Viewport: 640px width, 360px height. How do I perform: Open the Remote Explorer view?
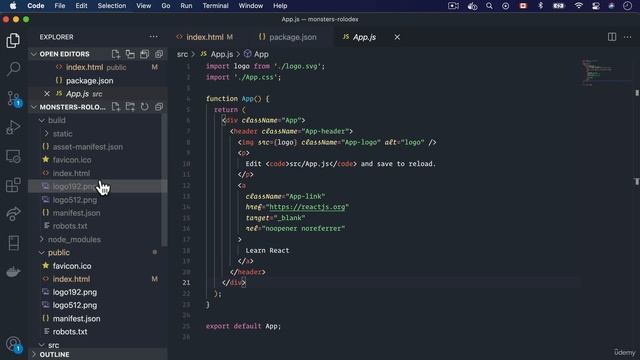[13, 156]
